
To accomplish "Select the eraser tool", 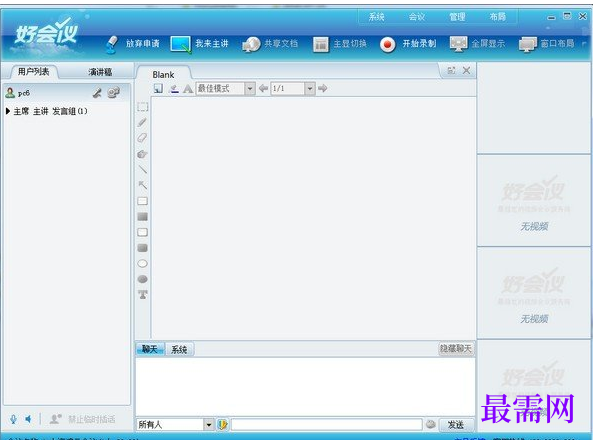I will click(x=142, y=138).
